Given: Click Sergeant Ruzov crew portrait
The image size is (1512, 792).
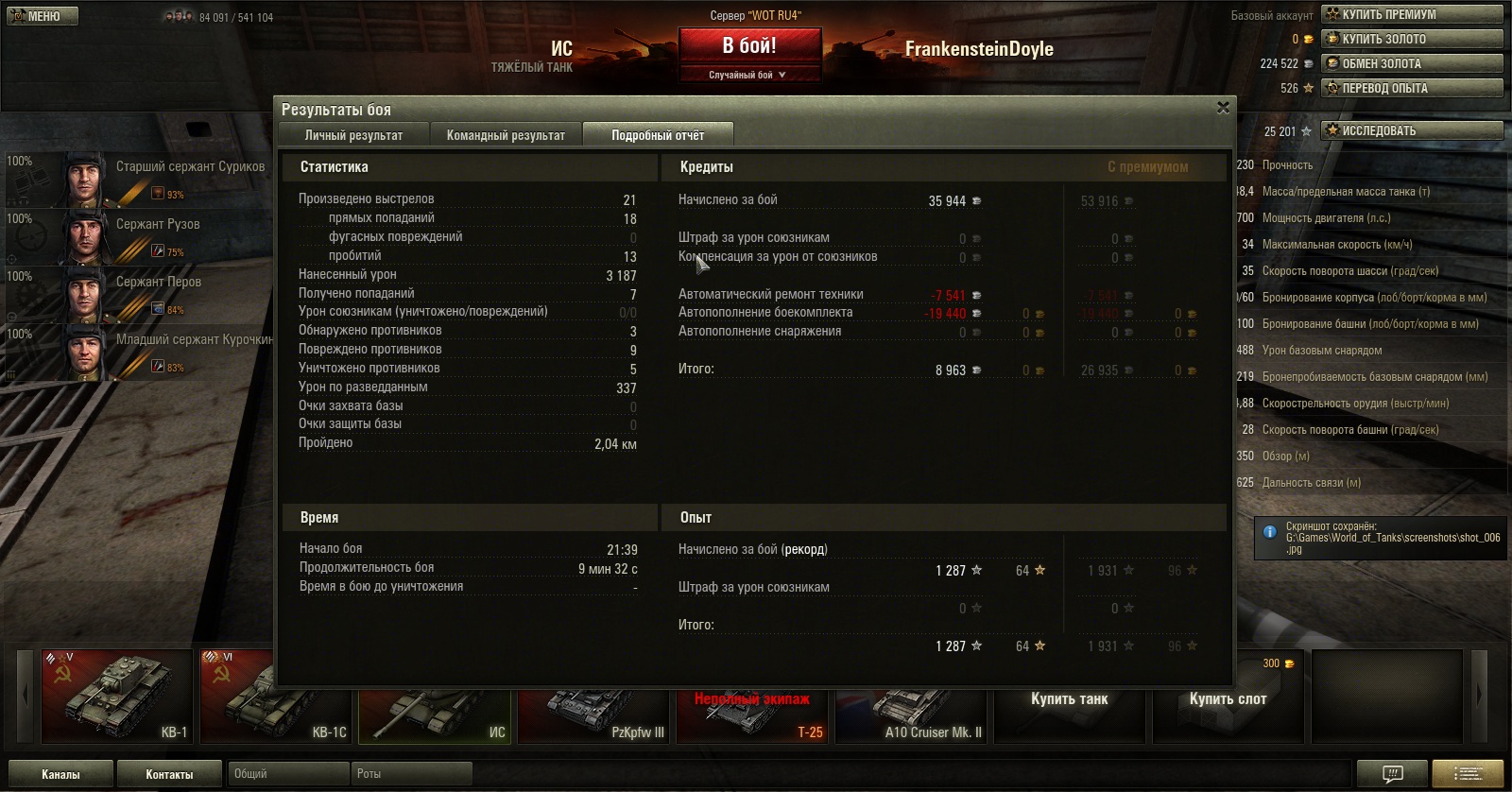Looking at the screenshot, I should [x=85, y=236].
